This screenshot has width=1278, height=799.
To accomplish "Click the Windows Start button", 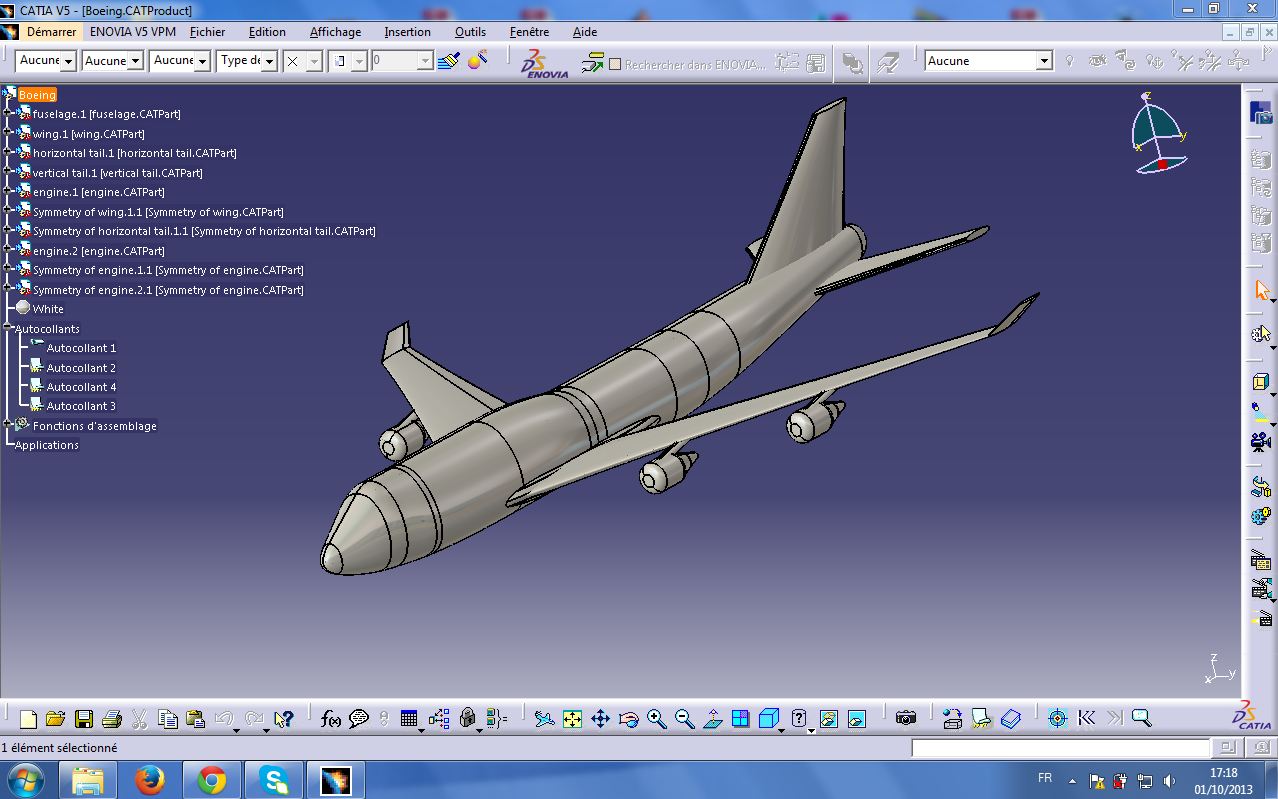I will tap(26, 780).
